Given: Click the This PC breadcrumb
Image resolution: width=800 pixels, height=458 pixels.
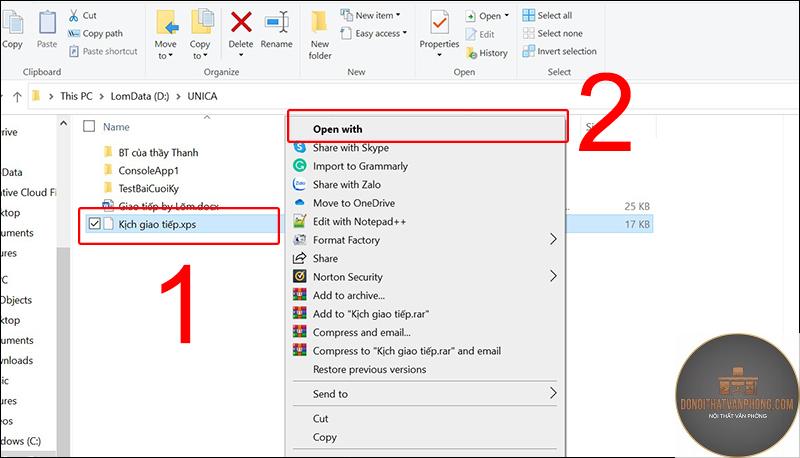Looking at the screenshot, I should point(76,96).
